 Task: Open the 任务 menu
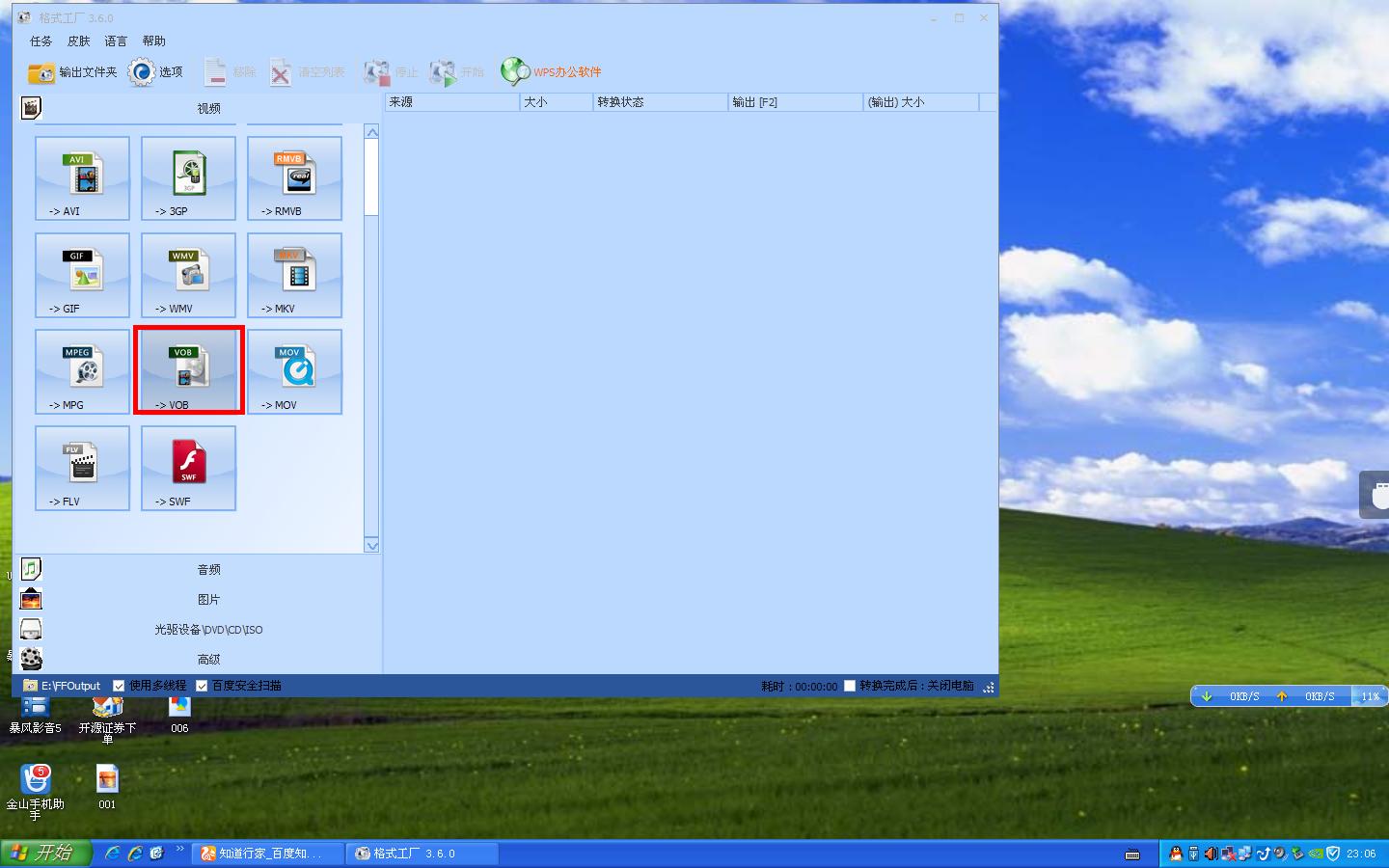tap(40, 41)
